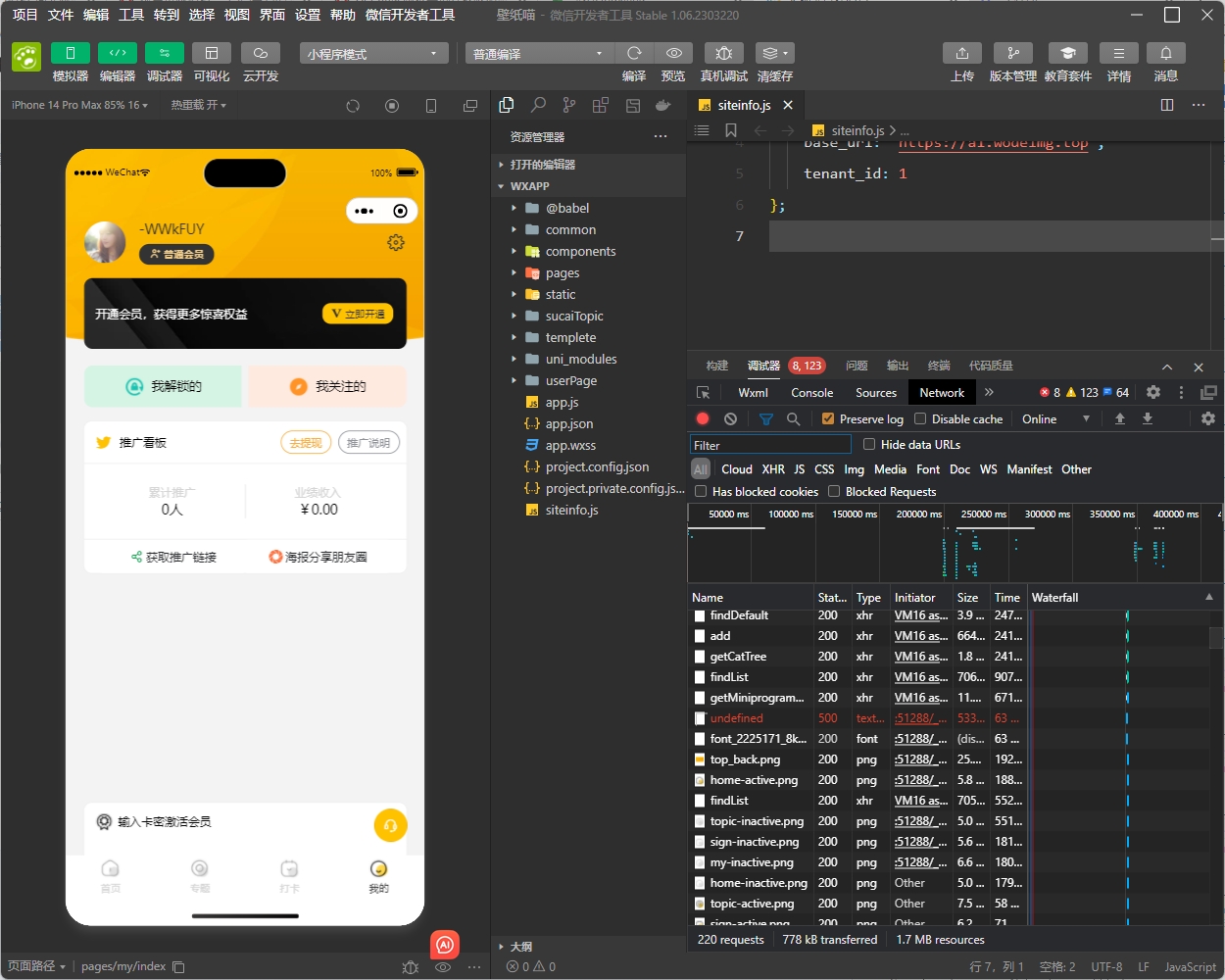
Task: Click the network list vertical scrollbar
Action: tap(1216, 637)
